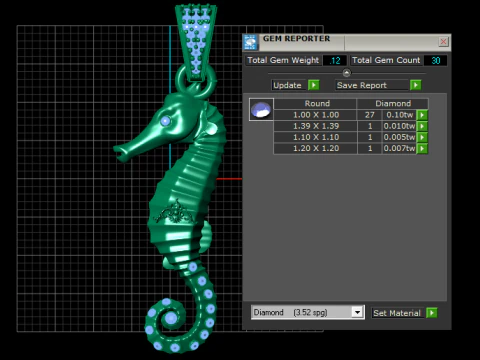
Task: Select the 1.10 X 1.10 size cell
Action: [315, 137]
